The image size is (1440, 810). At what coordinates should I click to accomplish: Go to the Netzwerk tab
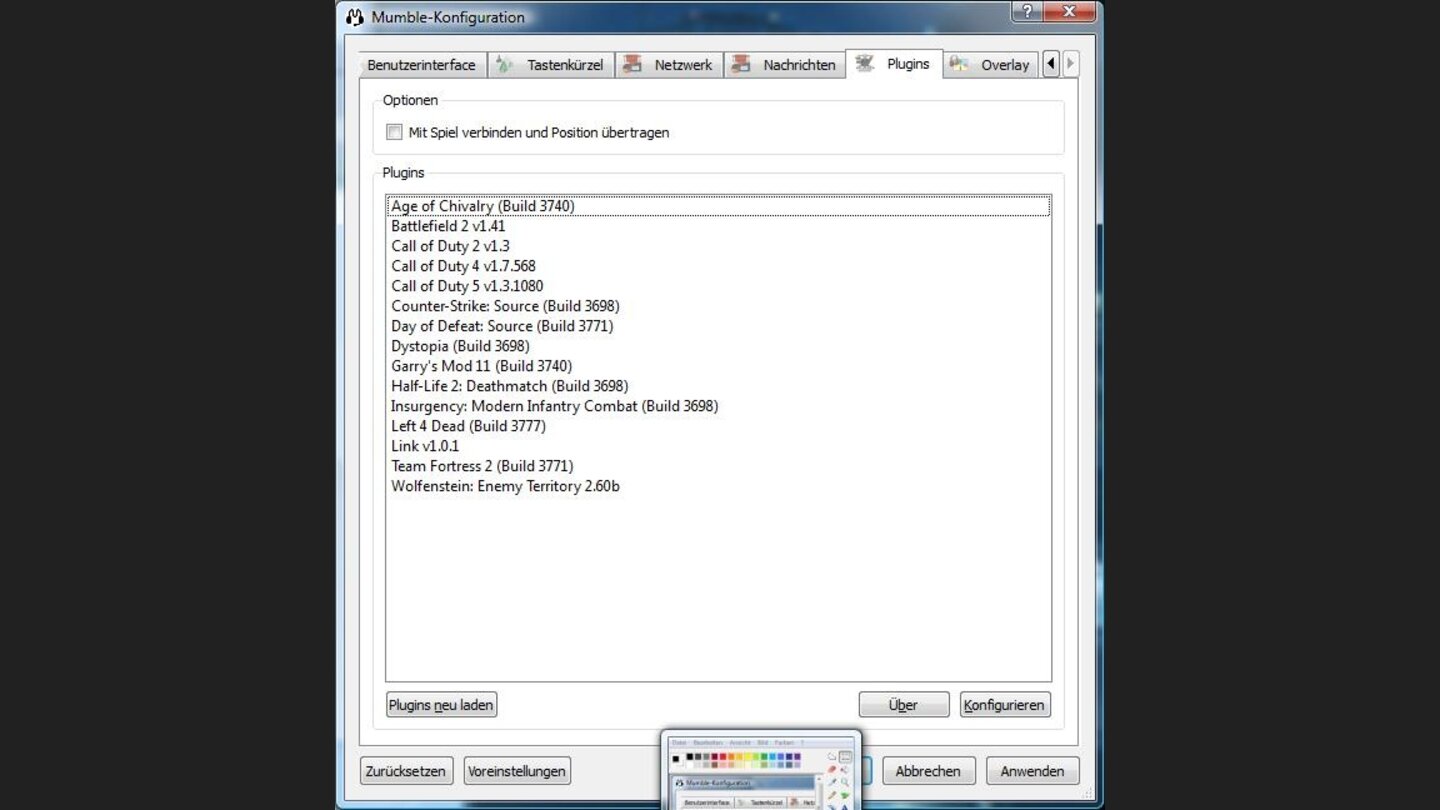[x=669, y=65]
